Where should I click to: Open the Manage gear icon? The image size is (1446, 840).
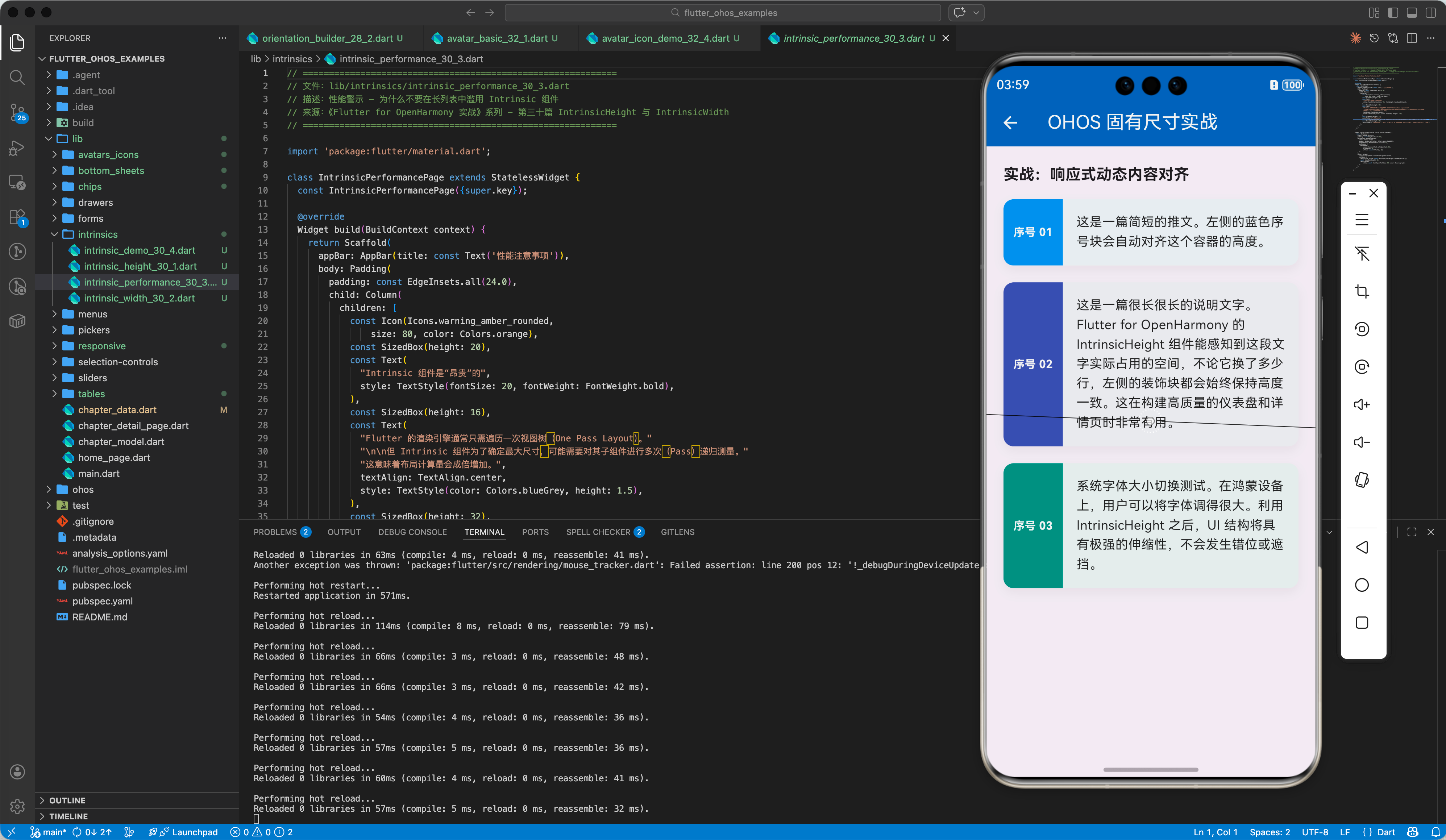[17, 806]
